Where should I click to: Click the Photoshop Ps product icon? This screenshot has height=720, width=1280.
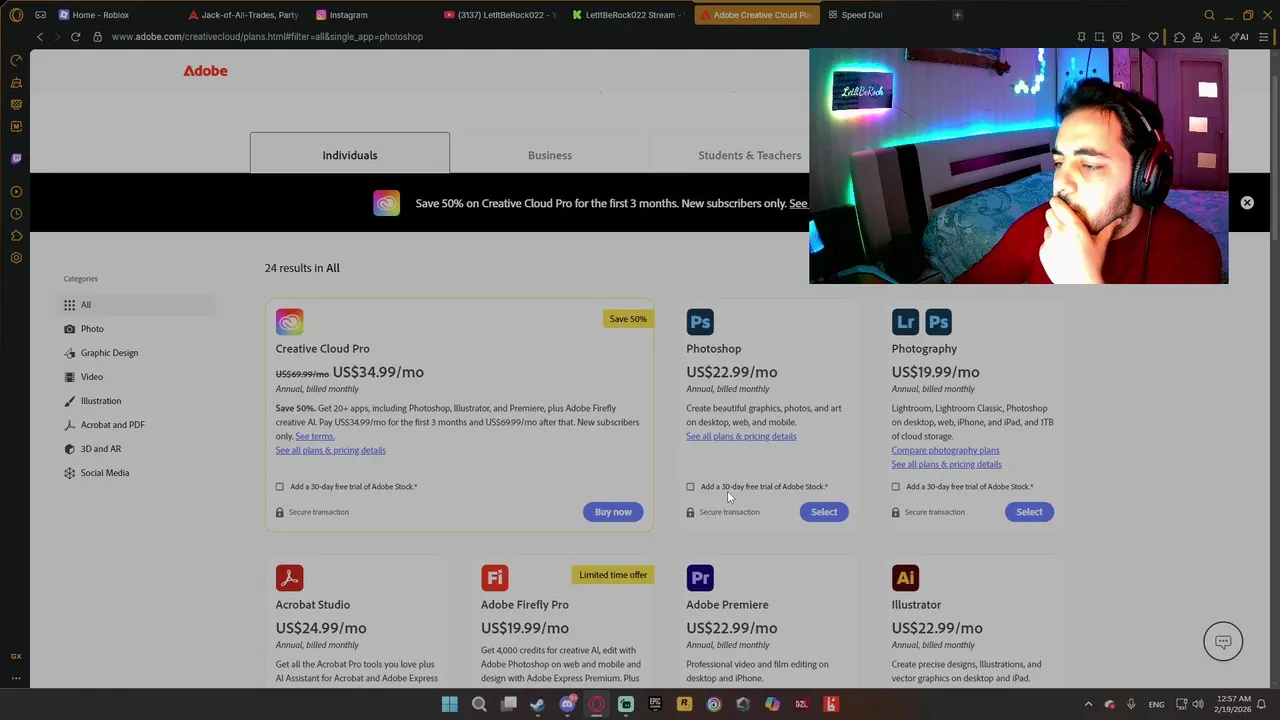[x=700, y=322]
